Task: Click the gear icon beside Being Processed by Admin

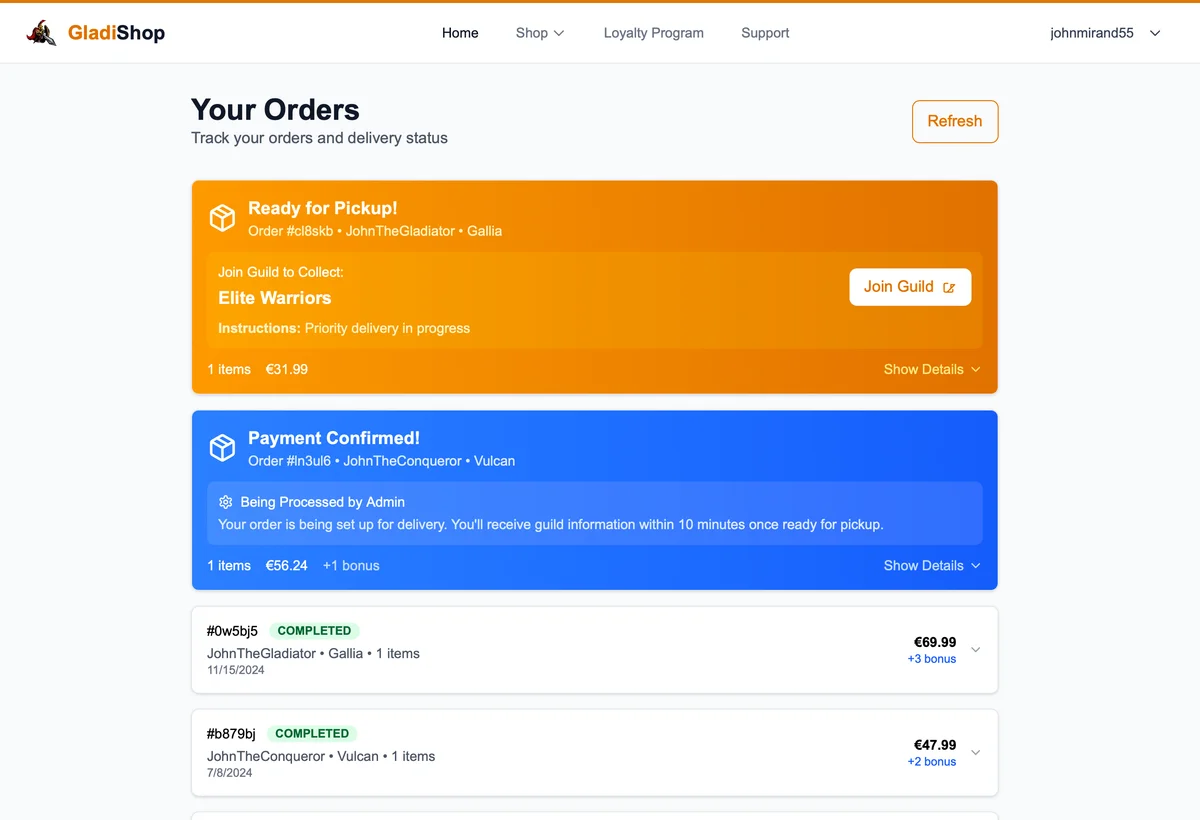Action: (226, 502)
